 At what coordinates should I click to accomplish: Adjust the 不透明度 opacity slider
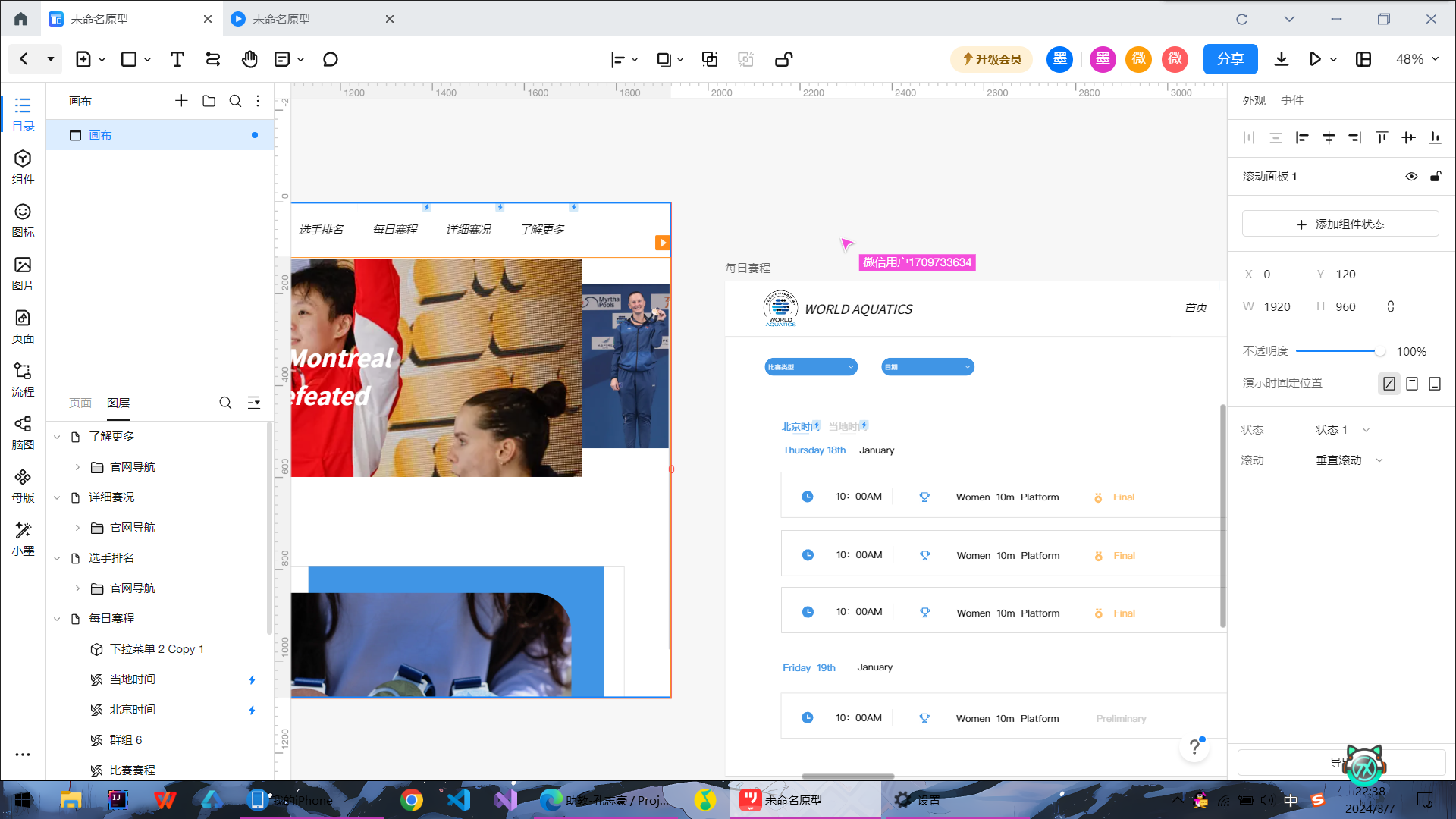click(1339, 351)
